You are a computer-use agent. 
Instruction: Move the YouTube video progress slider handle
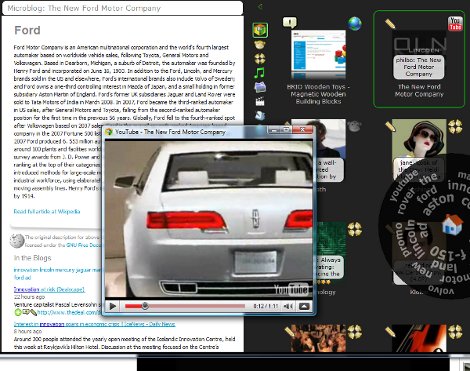[x=145, y=306]
